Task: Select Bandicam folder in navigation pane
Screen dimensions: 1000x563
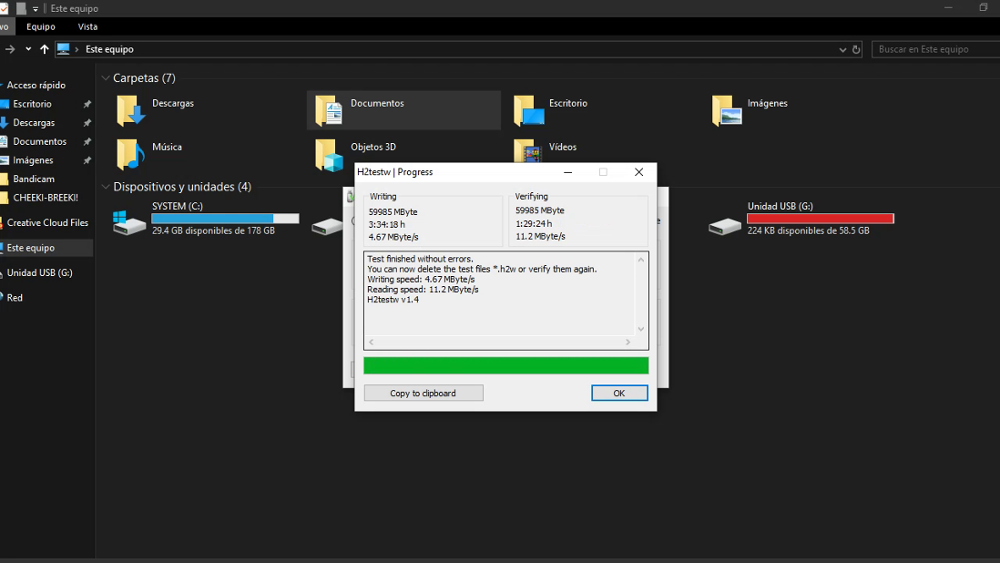Action: tap(34, 179)
